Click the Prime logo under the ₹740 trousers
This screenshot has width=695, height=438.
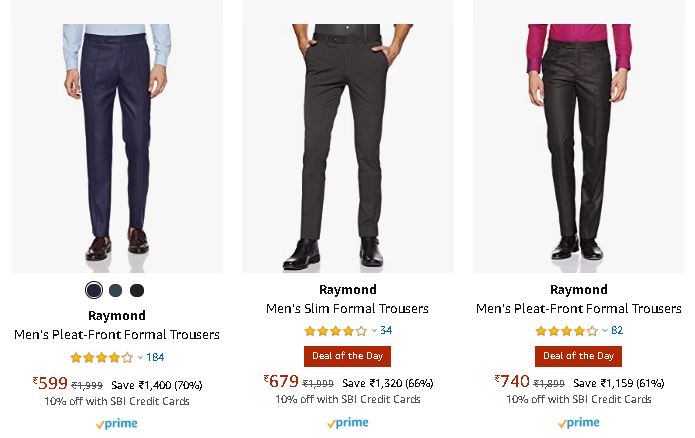pyautogui.click(x=578, y=423)
